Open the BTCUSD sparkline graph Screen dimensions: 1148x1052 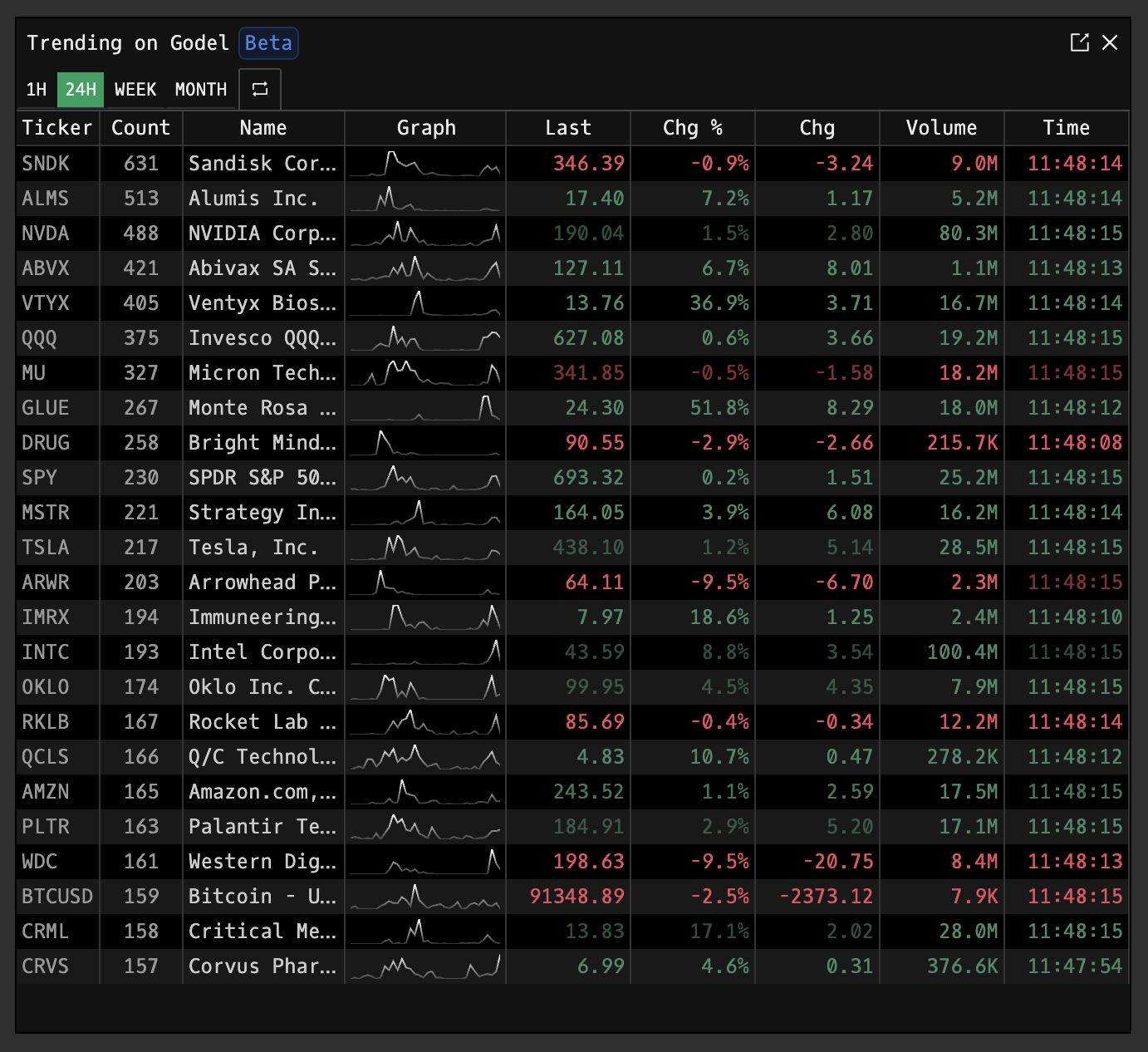(x=425, y=897)
